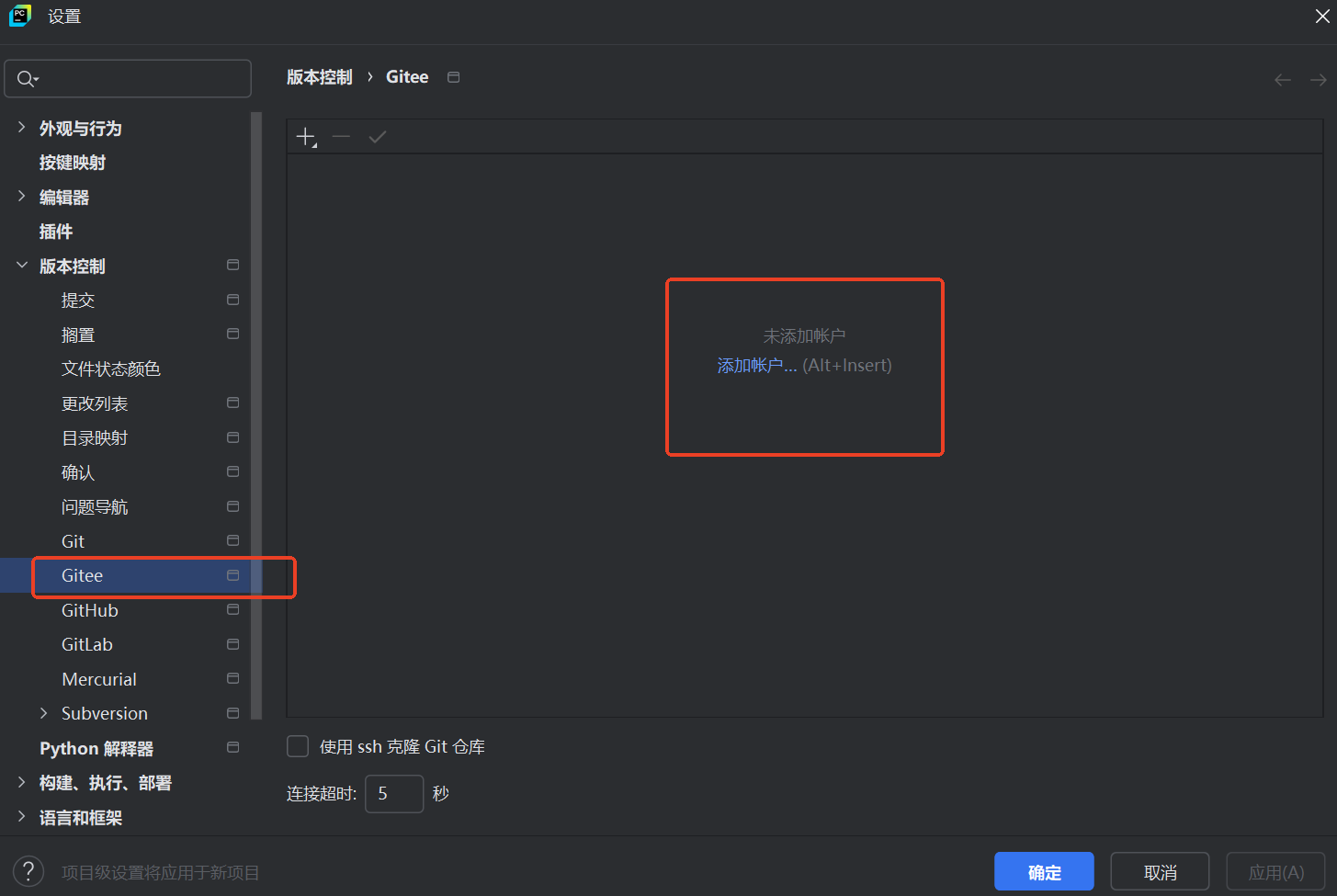Click the navigate back arrow
This screenshot has width=1337, height=896.
pyautogui.click(x=1283, y=80)
